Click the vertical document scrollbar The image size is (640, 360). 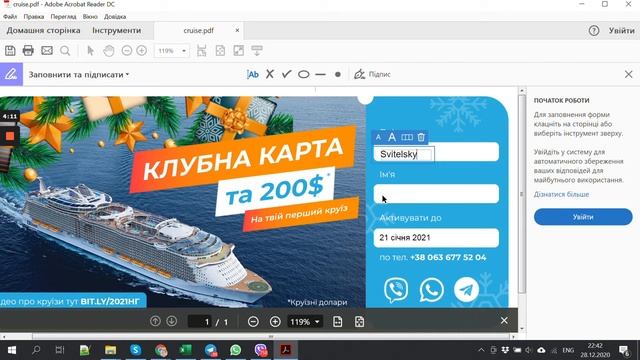pyautogui.click(x=522, y=194)
